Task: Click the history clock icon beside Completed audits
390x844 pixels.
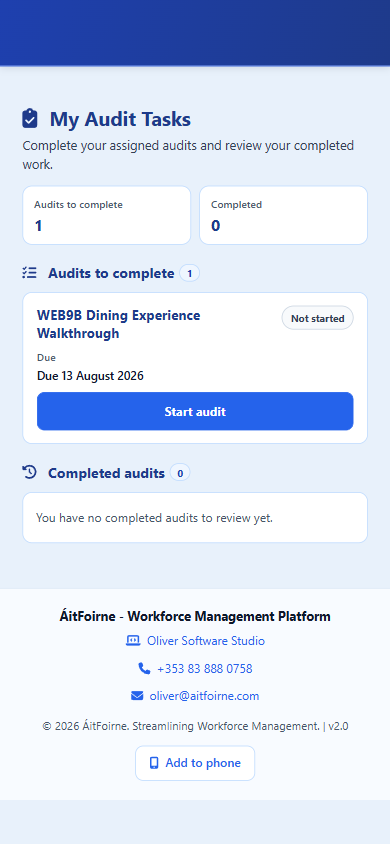Action: pos(30,473)
